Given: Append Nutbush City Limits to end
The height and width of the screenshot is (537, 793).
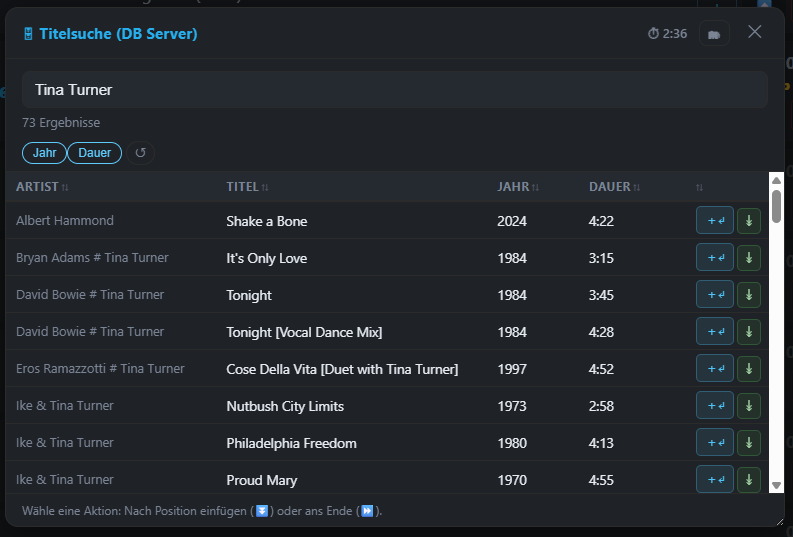Looking at the screenshot, I should [749, 406].
